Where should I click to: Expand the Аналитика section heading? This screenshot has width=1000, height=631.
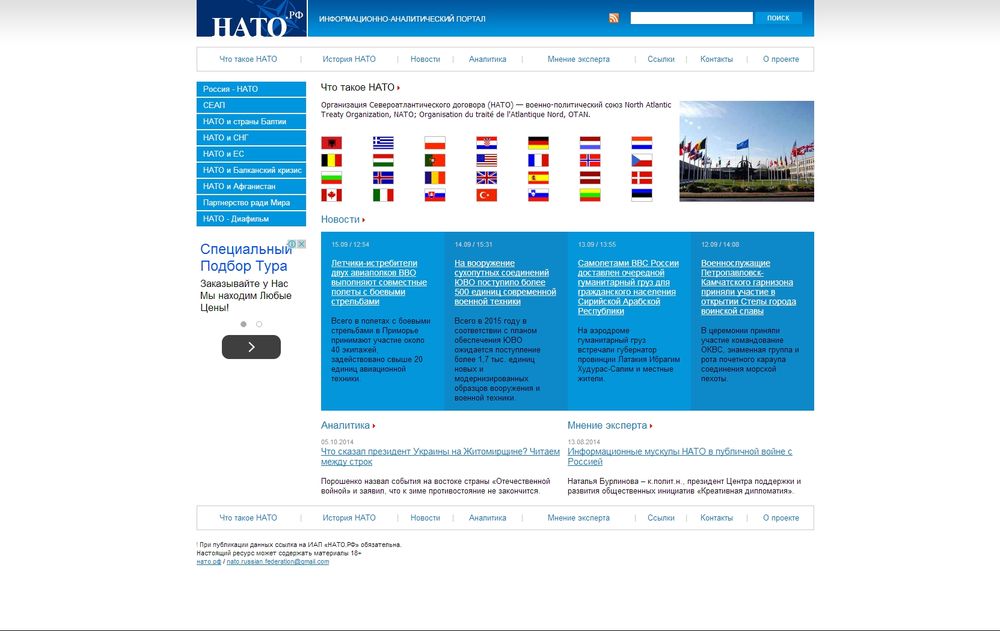pos(348,425)
